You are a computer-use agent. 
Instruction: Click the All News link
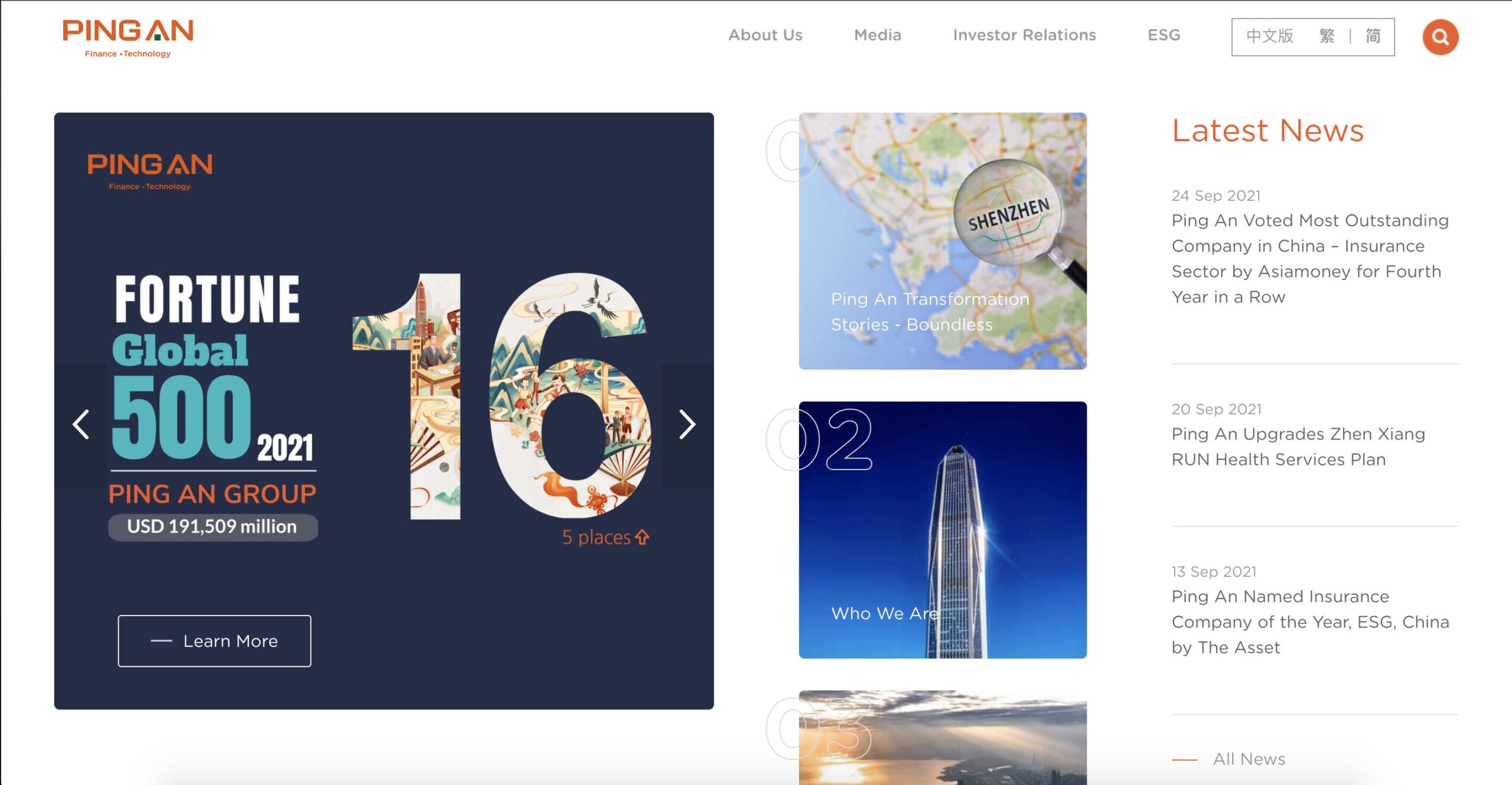(x=1249, y=759)
